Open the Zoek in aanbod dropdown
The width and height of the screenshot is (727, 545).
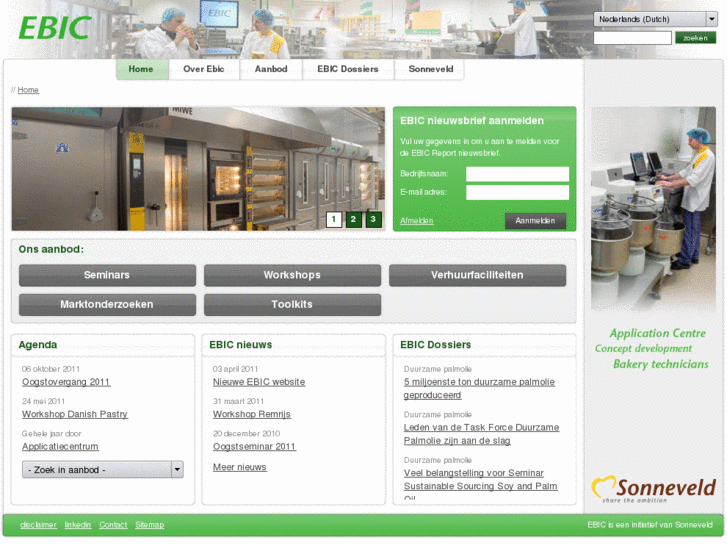click(x=103, y=469)
